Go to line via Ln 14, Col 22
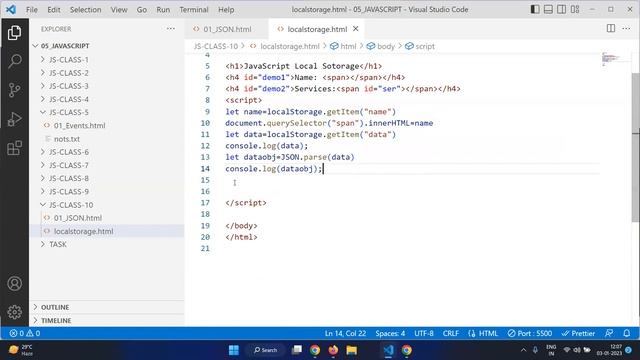The width and height of the screenshot is (640, 360). (x=345, y=333)
